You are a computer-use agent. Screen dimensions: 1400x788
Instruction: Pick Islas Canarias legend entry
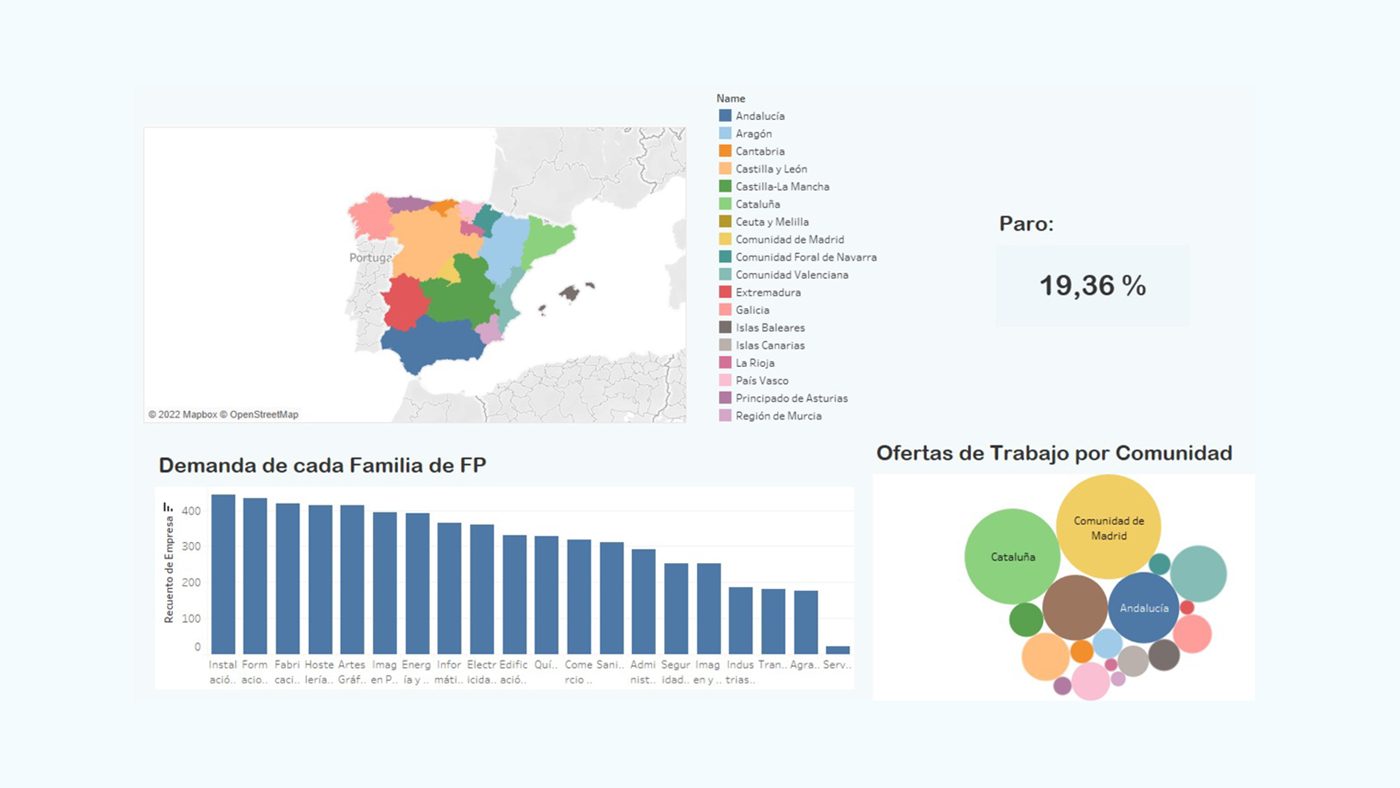click(x=769, y=345)
